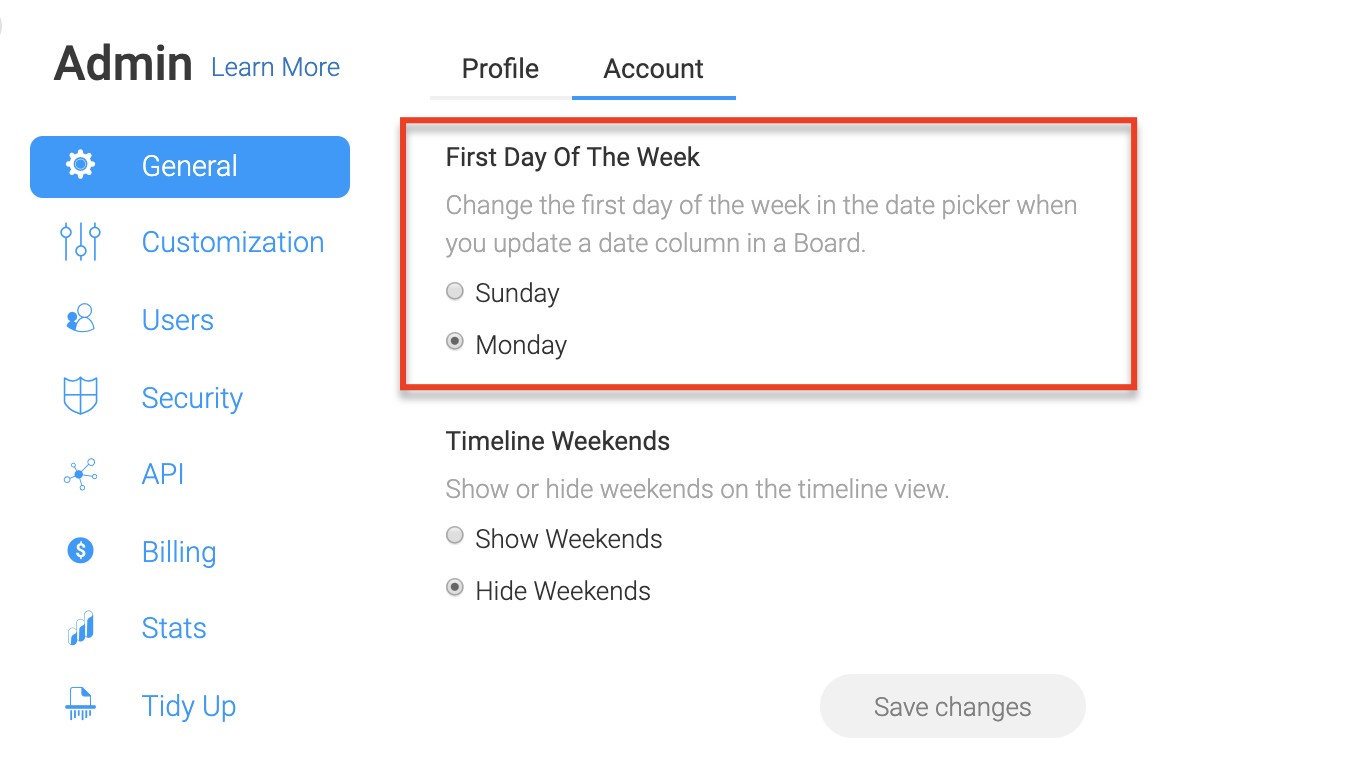
Task: Open the Learn More link
Action: [x=276, y=67]
